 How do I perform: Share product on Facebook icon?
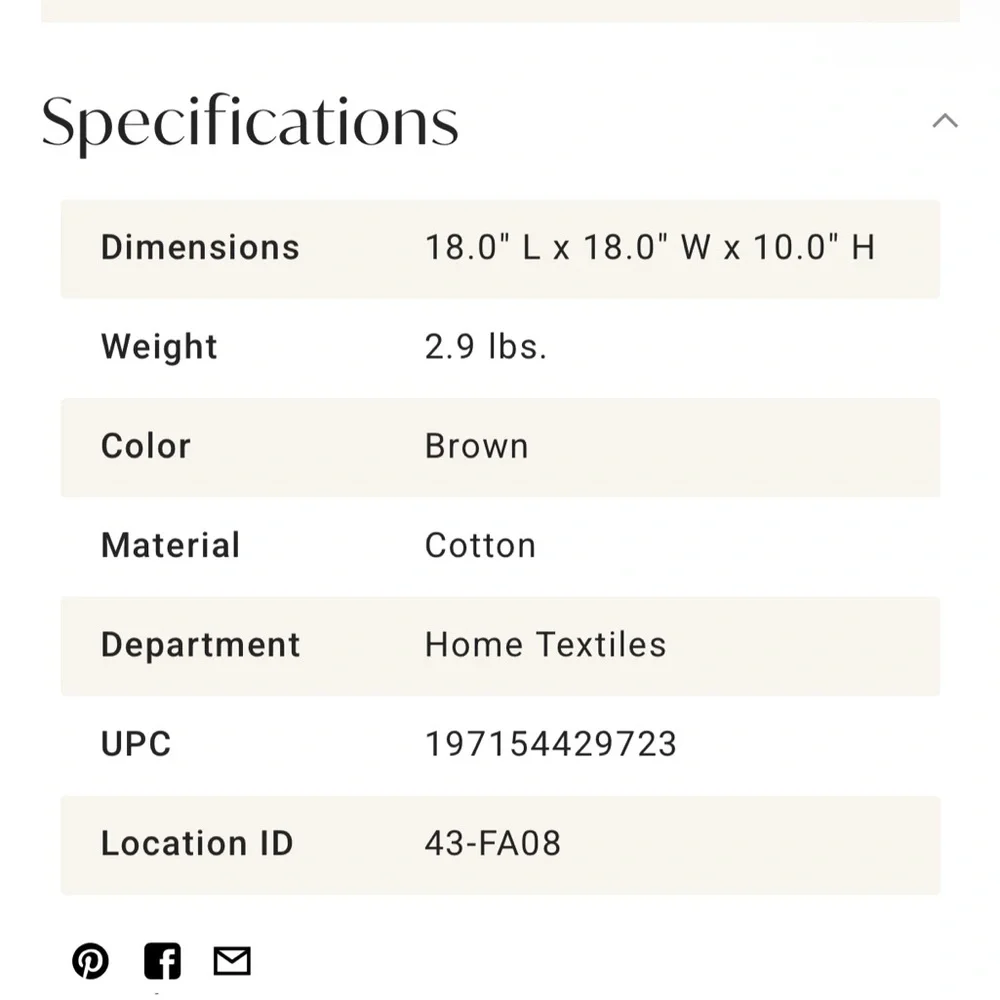pyautogui.click(x=162, y=960)
